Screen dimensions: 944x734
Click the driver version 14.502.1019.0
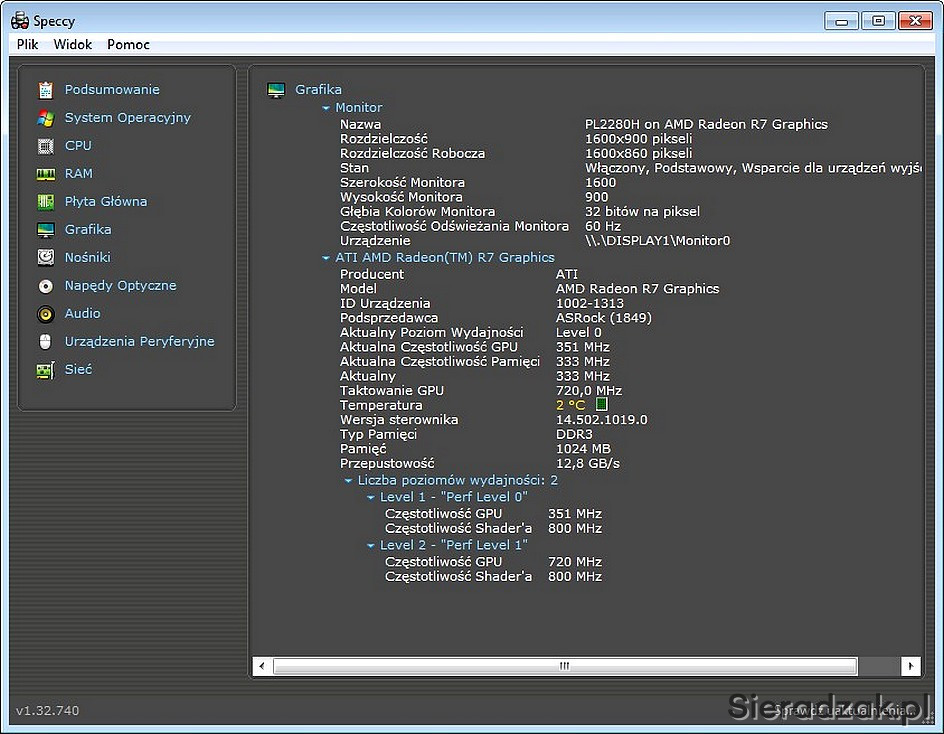point(601,419)
